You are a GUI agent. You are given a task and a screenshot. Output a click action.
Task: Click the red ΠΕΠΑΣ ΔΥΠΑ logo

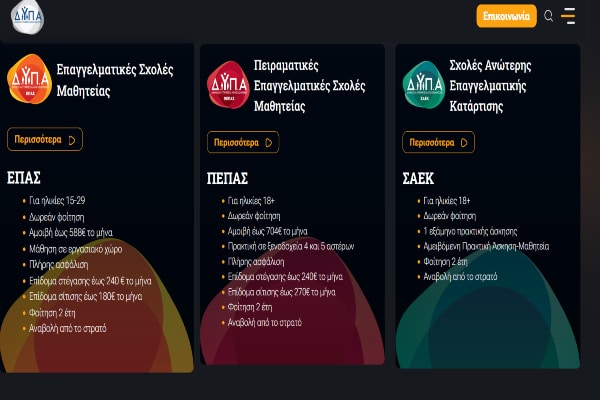[x=228, y=85]
